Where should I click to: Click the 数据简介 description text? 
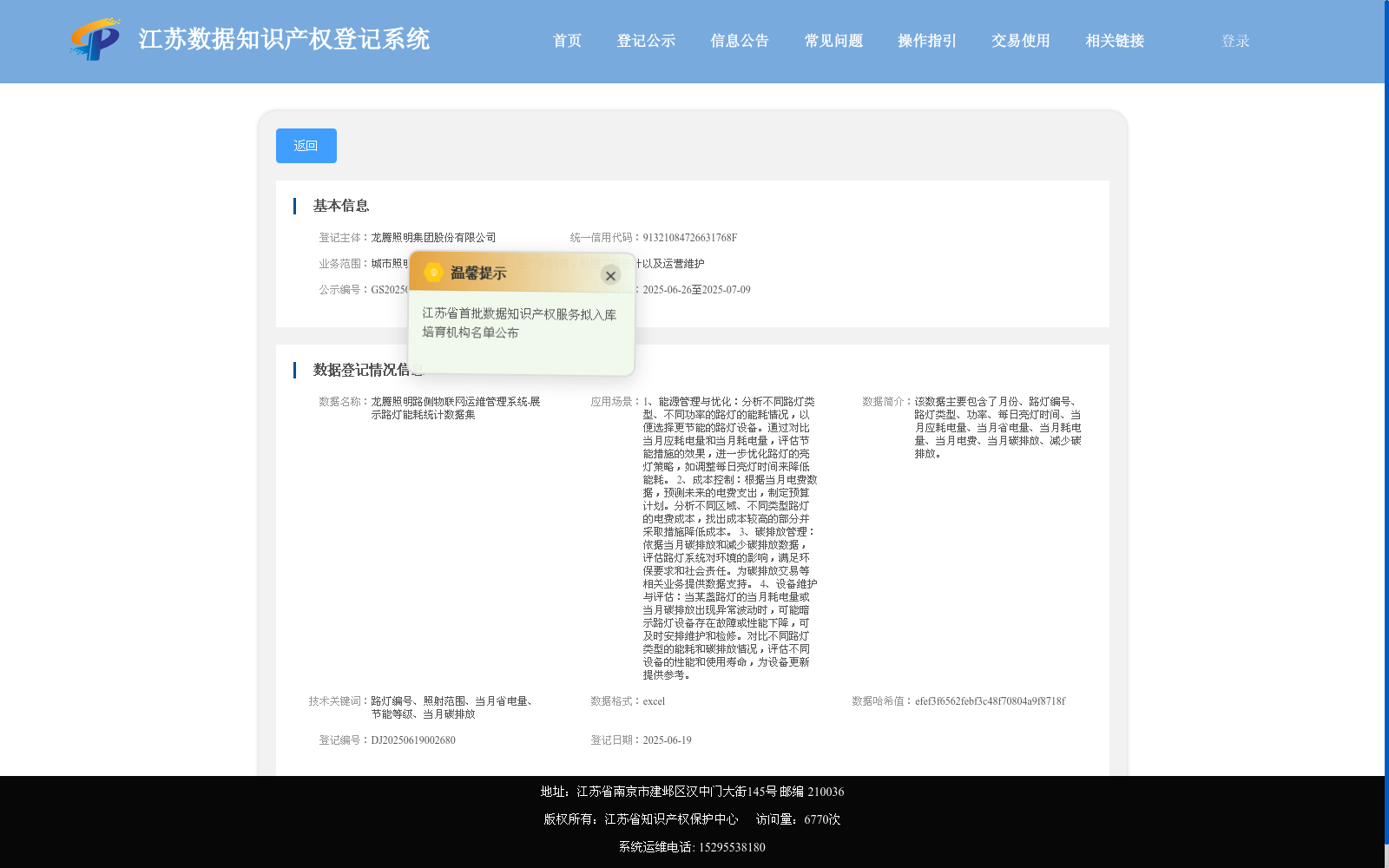pos(998,428)
